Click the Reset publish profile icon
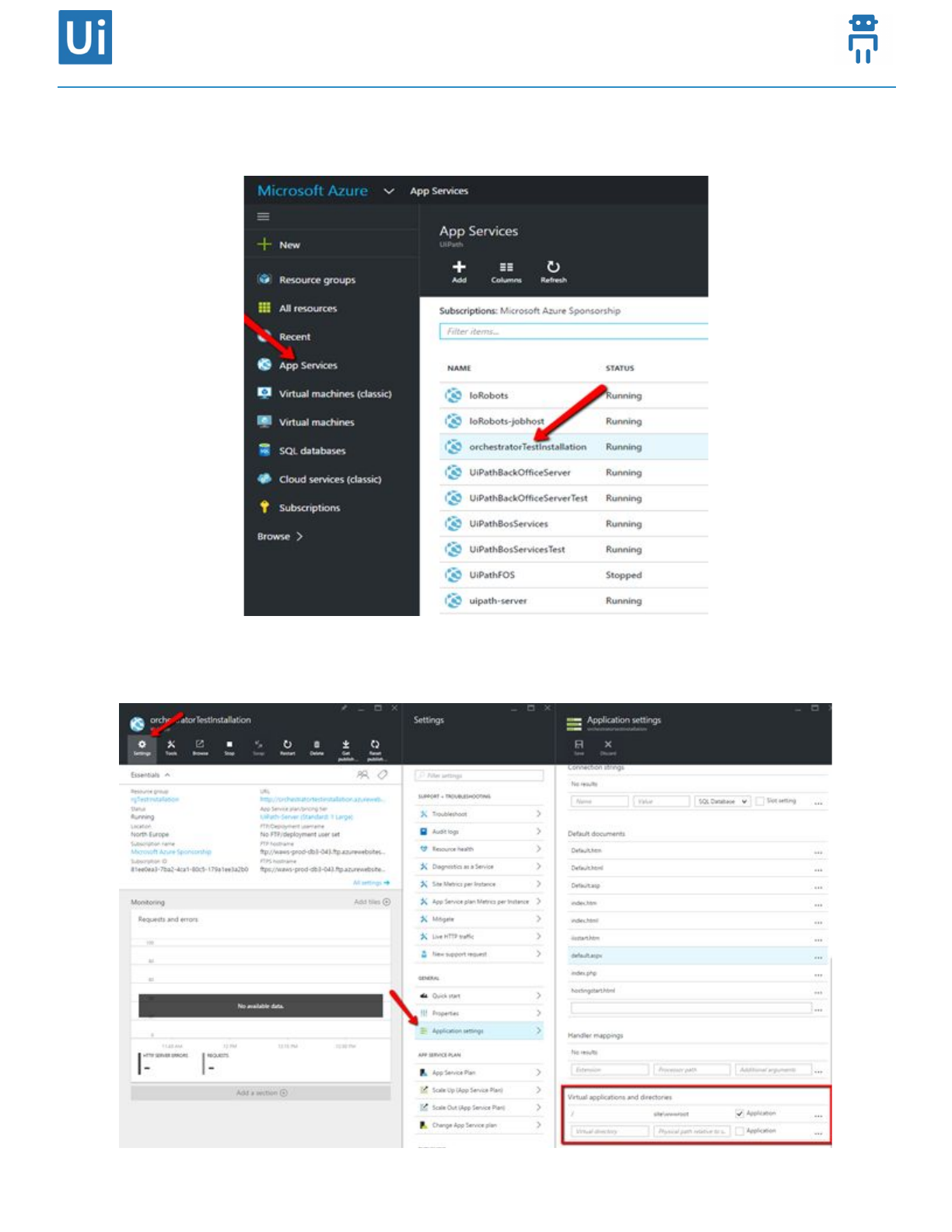Viewport: 952px width, 1232px height. (x=375, y=745)
